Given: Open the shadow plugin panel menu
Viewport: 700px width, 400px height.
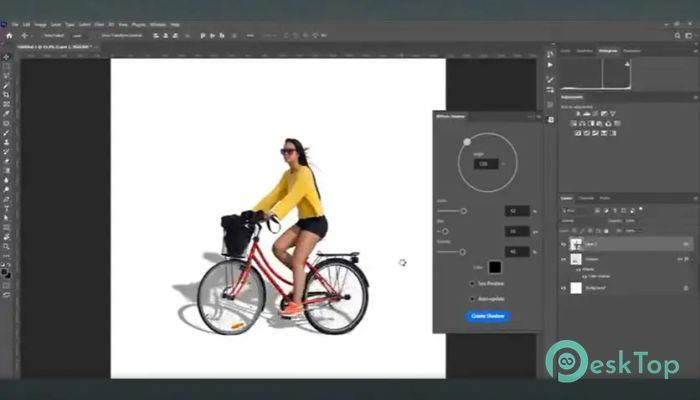Looking at the screenshot, I should tap(539, 117).
